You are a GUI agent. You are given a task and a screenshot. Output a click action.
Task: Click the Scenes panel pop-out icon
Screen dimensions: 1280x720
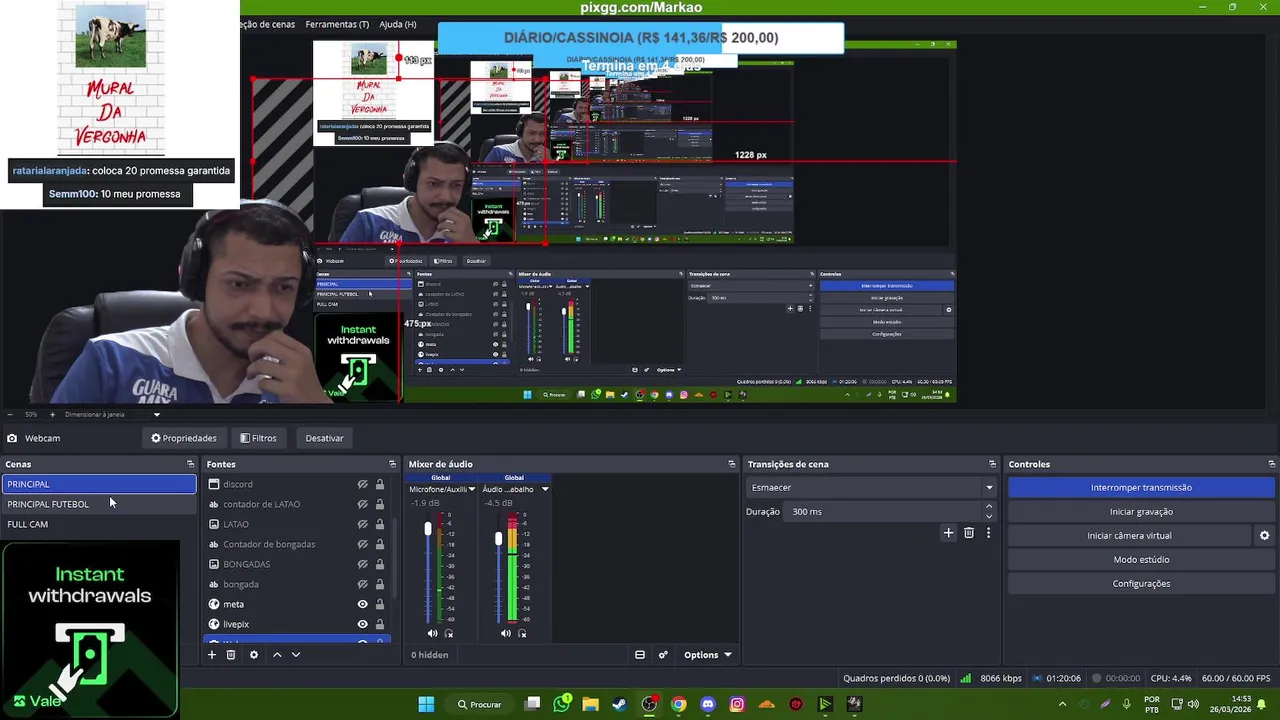(x=190, y=464)
